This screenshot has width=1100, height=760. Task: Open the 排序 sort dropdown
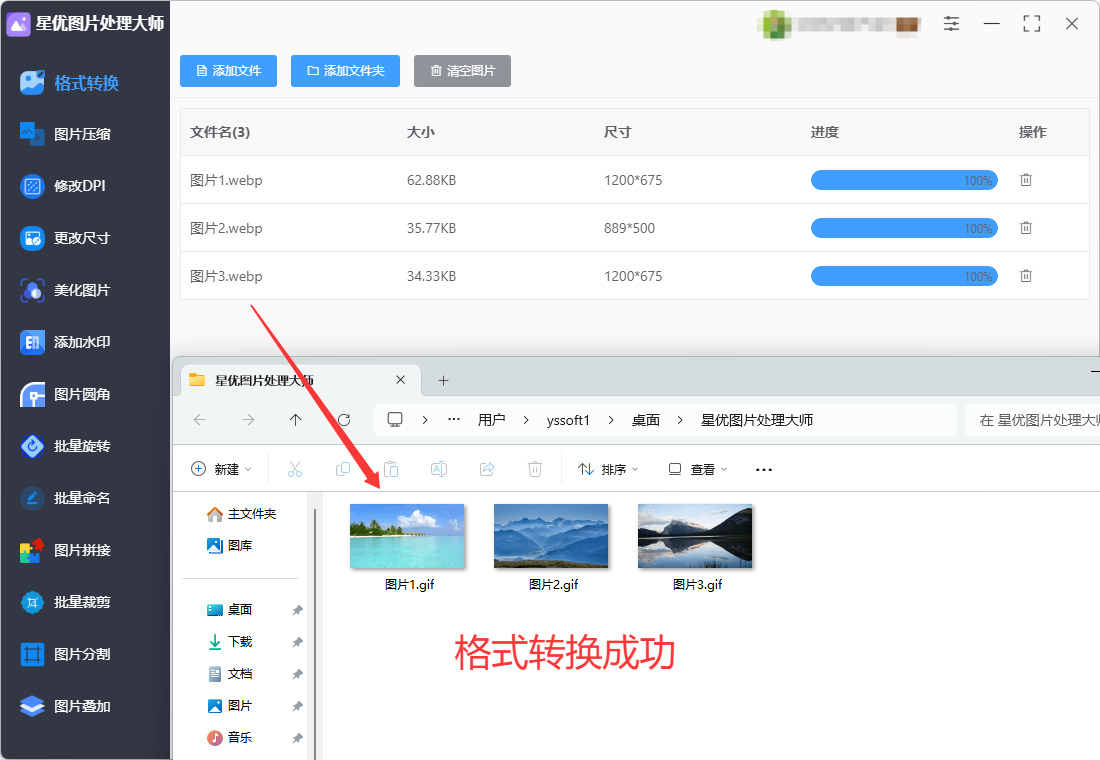tap(608, 469)
